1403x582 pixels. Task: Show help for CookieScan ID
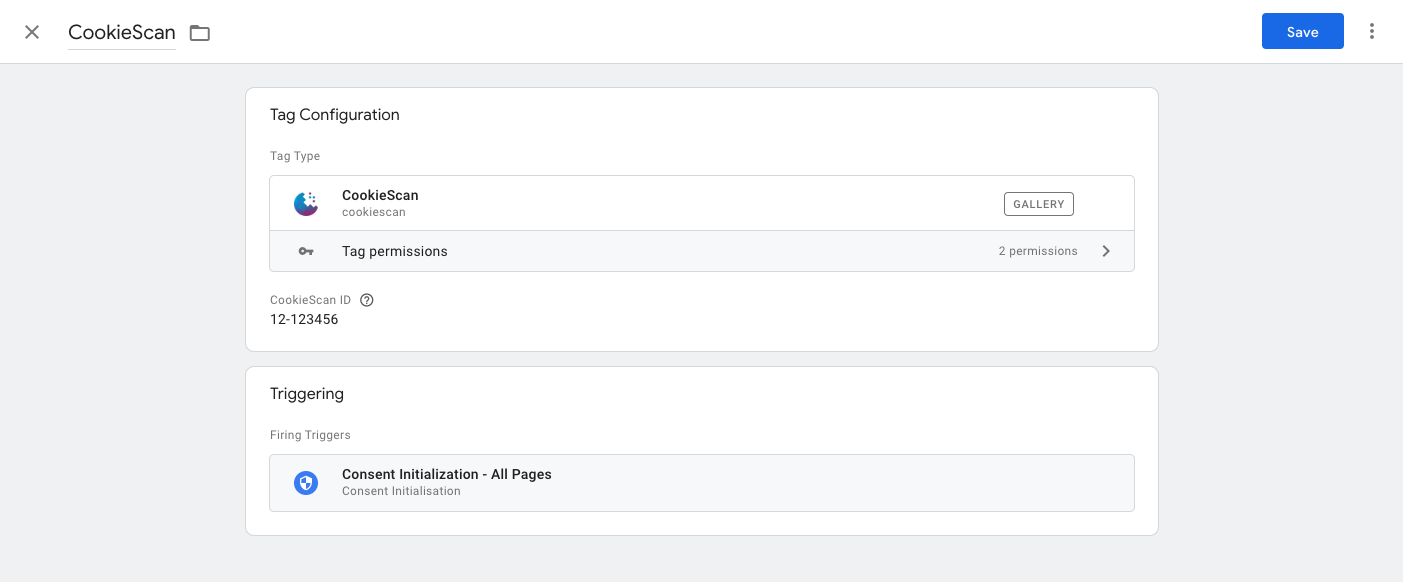pos(367,300)
